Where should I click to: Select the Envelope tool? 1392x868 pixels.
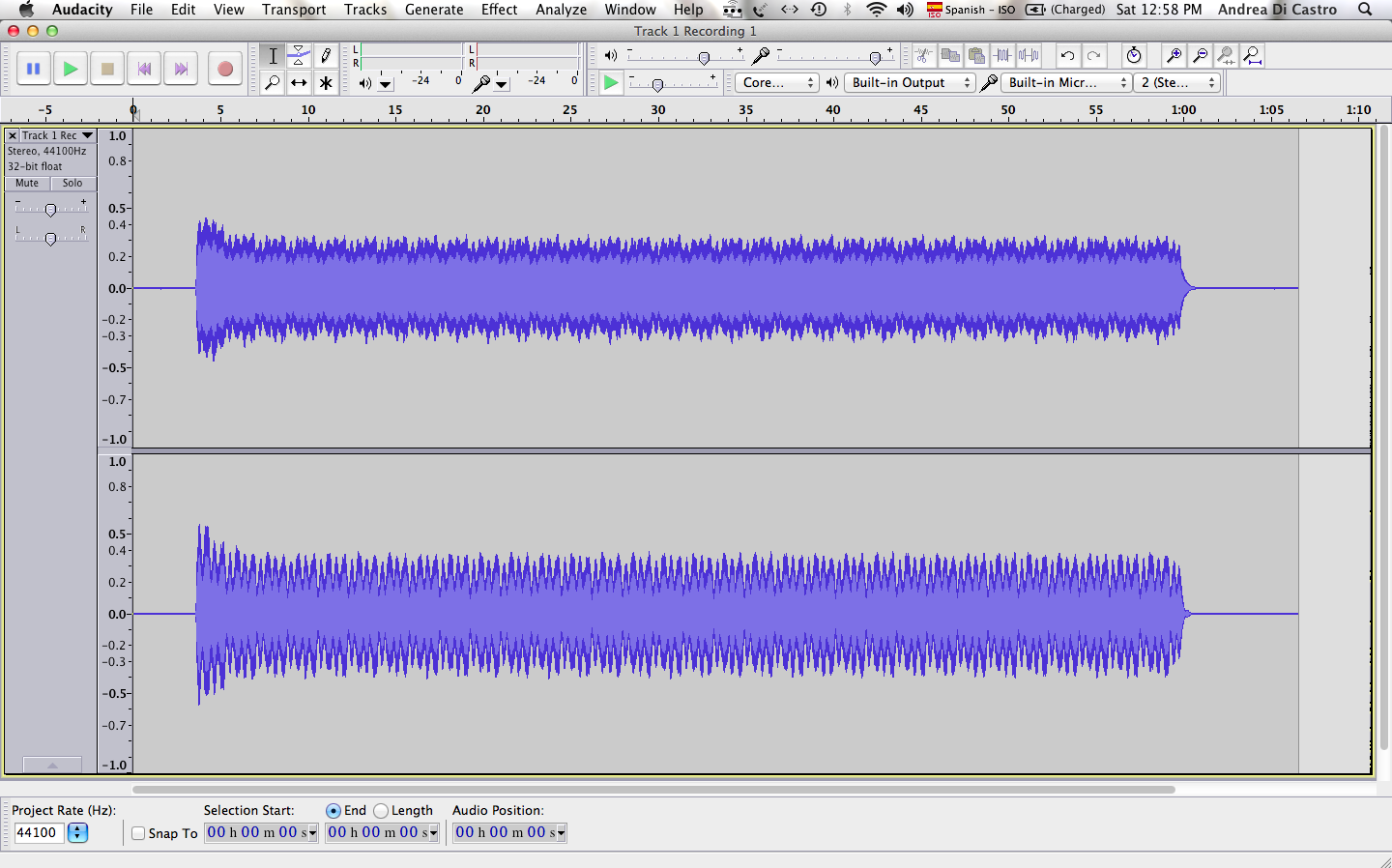click(299, 56)
